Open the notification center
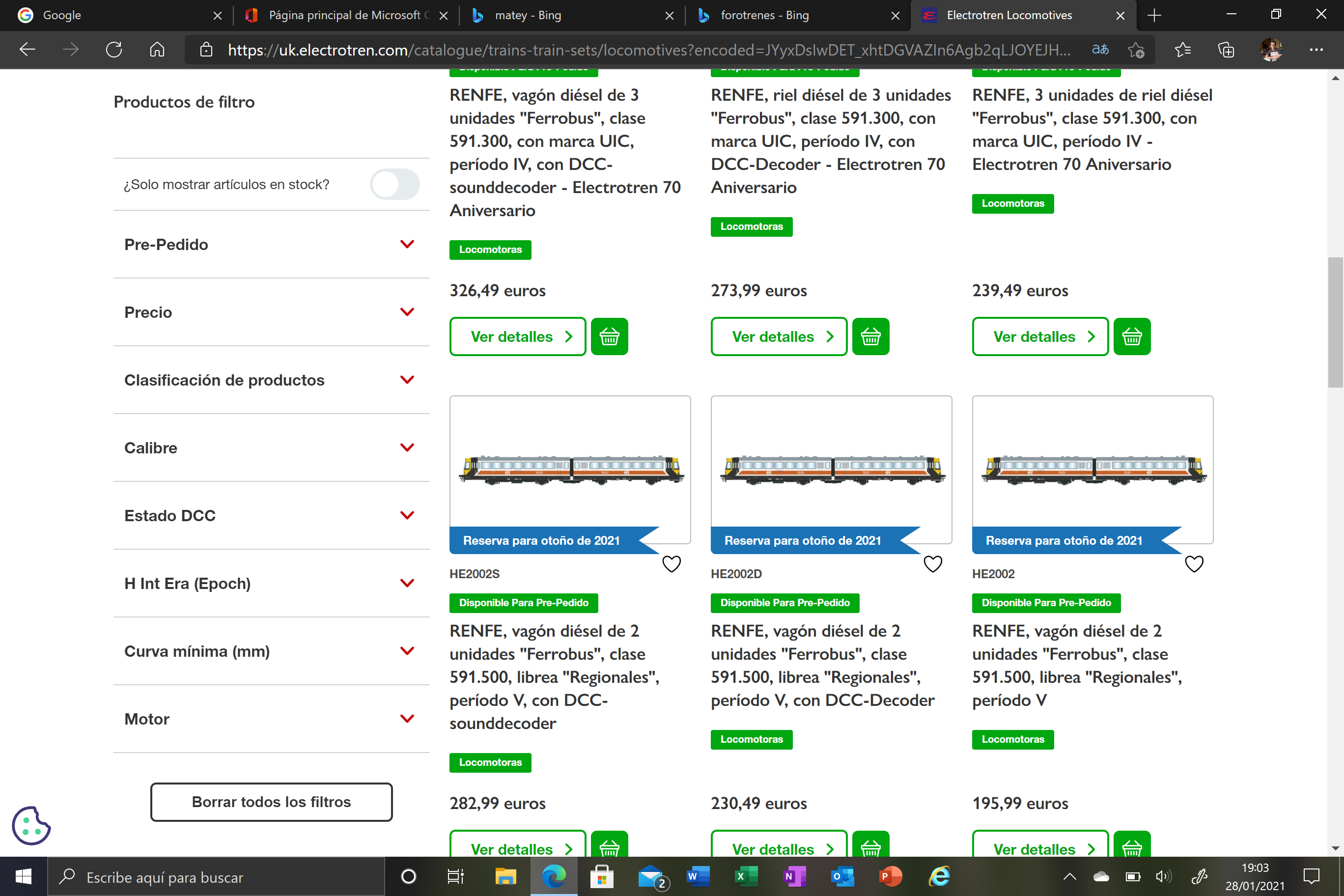The image size is (1344, 896). click(1312, 876)
